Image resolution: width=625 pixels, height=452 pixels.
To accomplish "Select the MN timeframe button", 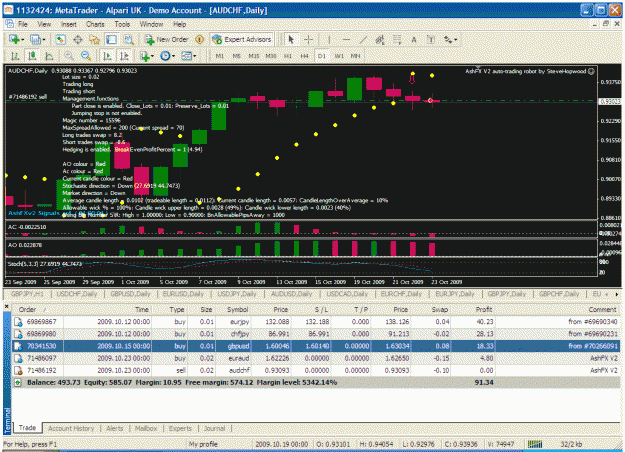I will point(356,56).
